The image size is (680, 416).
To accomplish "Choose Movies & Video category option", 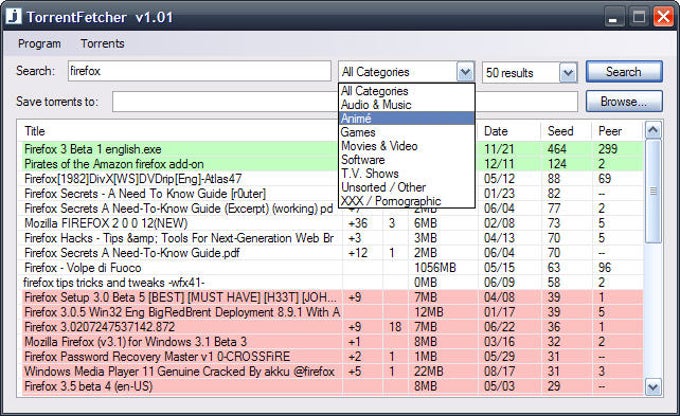I will coord(406,146).
